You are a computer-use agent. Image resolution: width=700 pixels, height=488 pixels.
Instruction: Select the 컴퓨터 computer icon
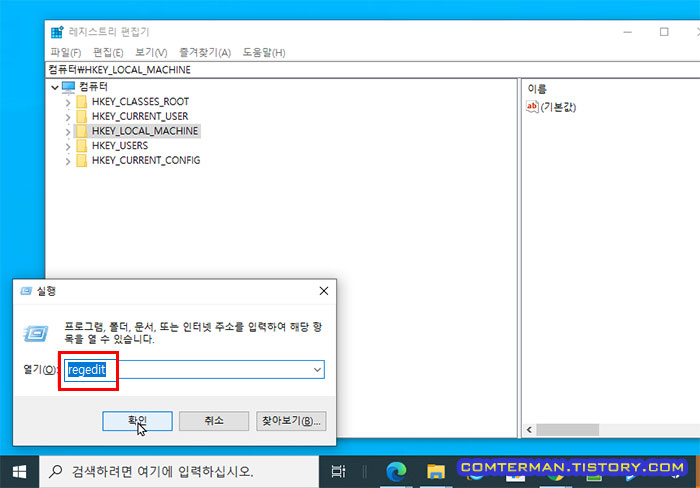pos(68,87)
